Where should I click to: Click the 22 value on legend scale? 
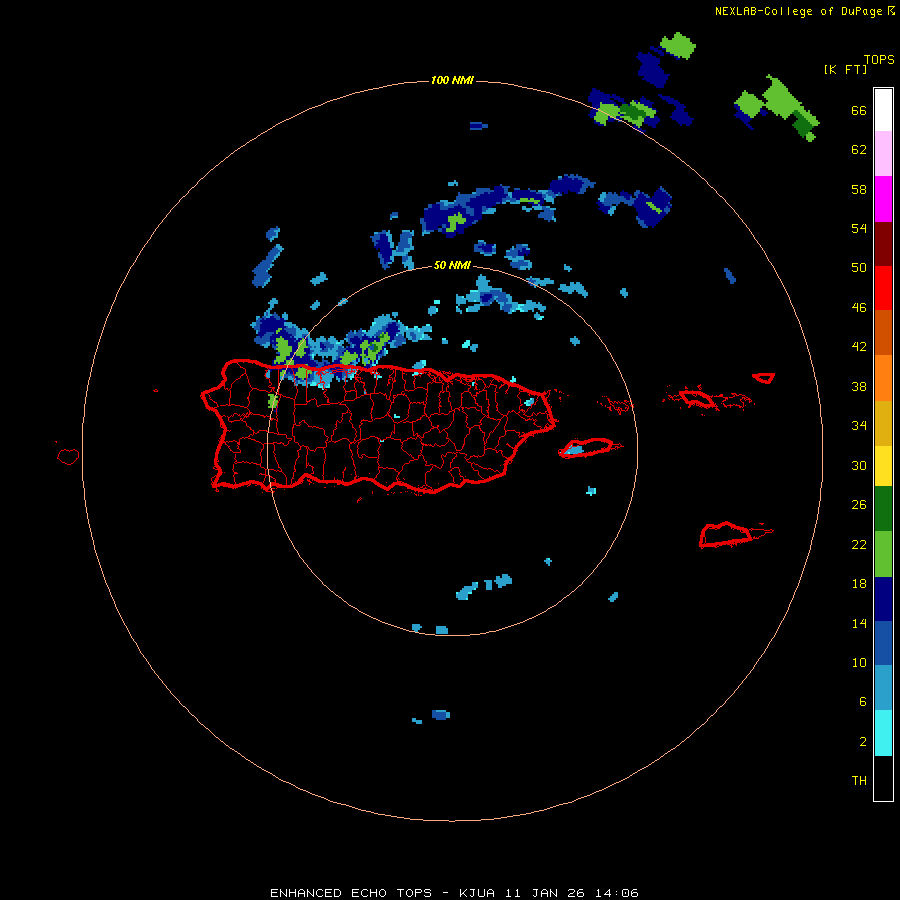point(859,544)
